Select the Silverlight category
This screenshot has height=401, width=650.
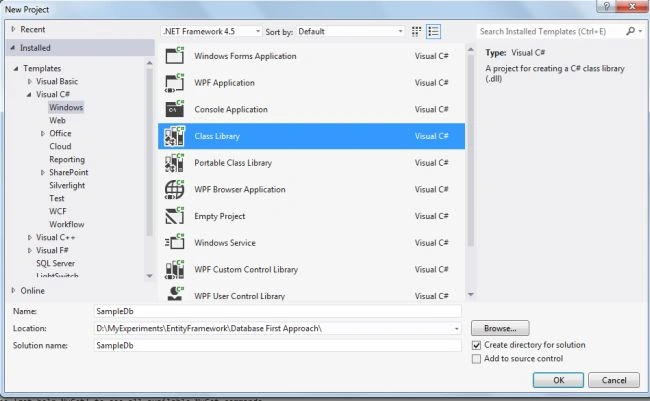[x=67, y=185]
